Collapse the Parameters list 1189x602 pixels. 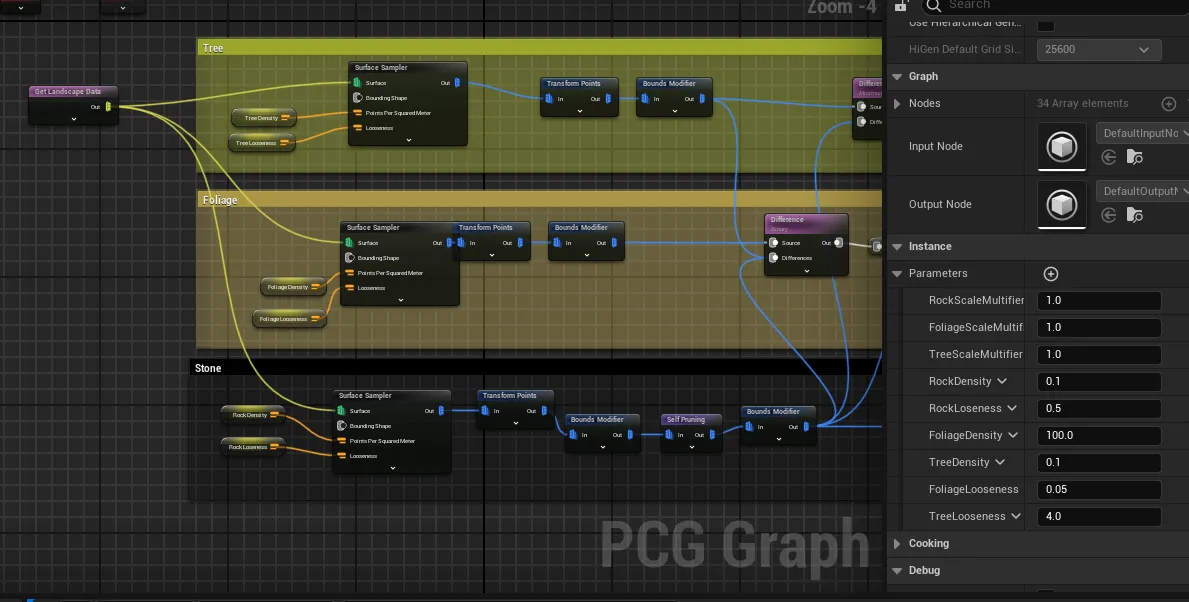(x=897, y=274)
